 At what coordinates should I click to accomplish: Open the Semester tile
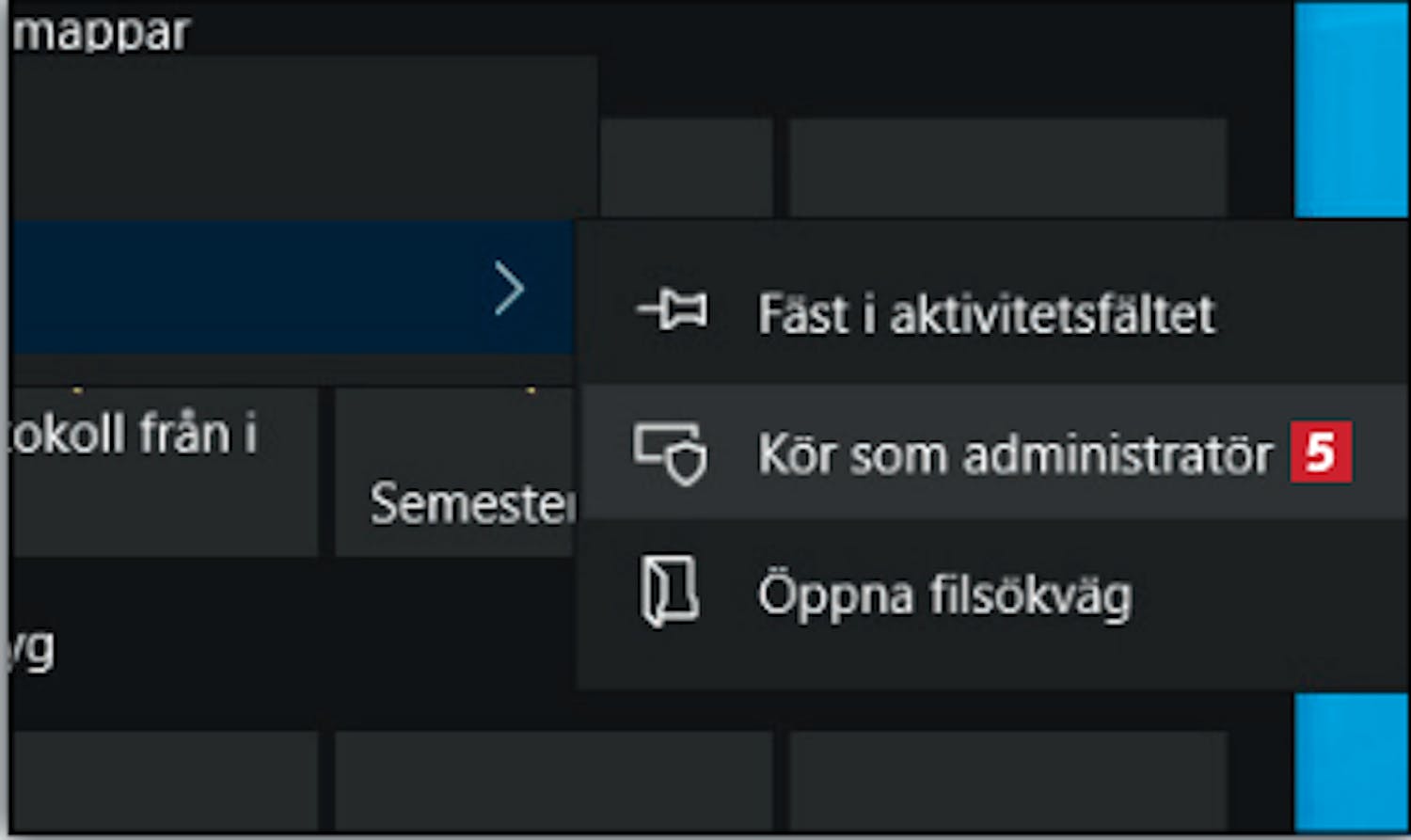click(454, 472)
